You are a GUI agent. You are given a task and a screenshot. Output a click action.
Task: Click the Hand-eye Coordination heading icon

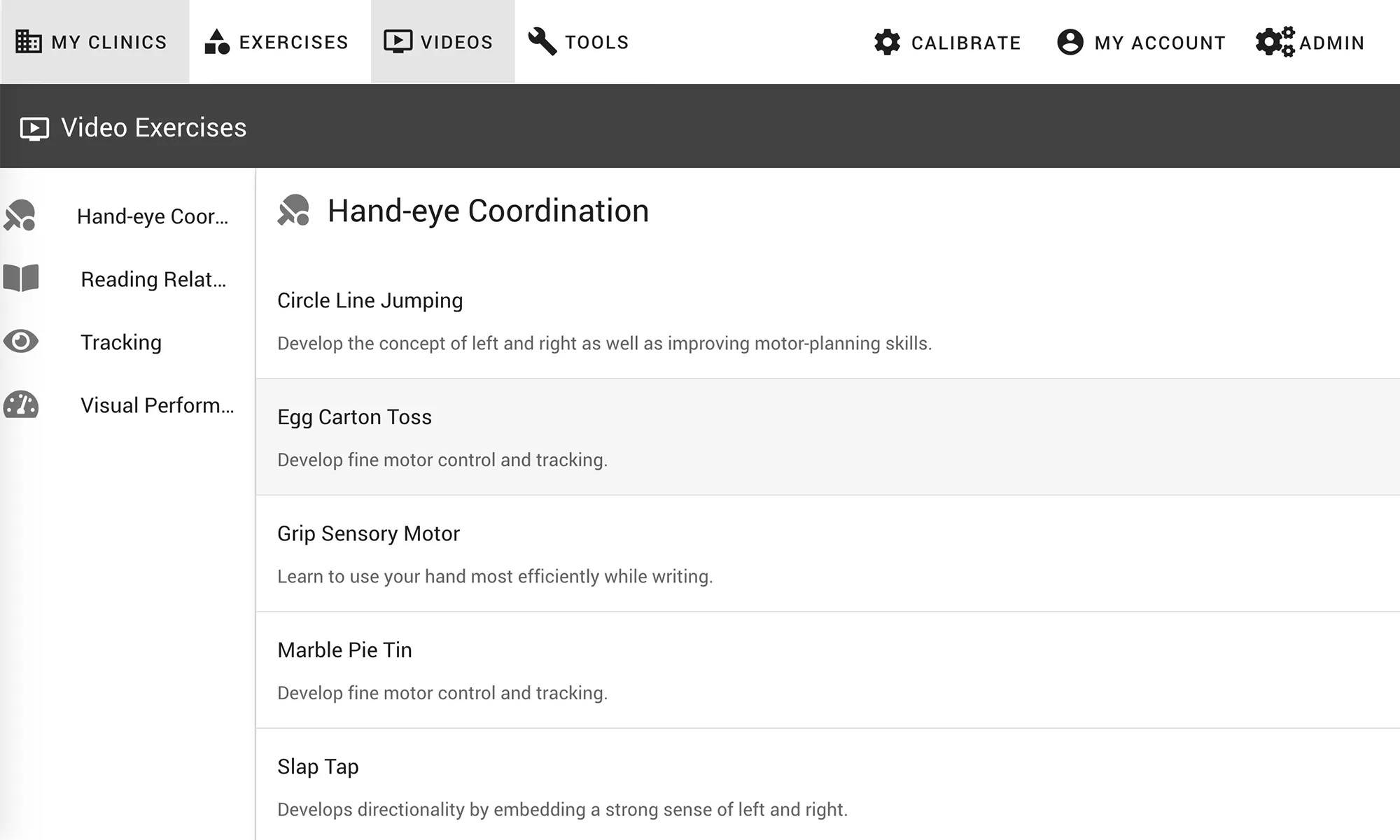tap(293, 210)
